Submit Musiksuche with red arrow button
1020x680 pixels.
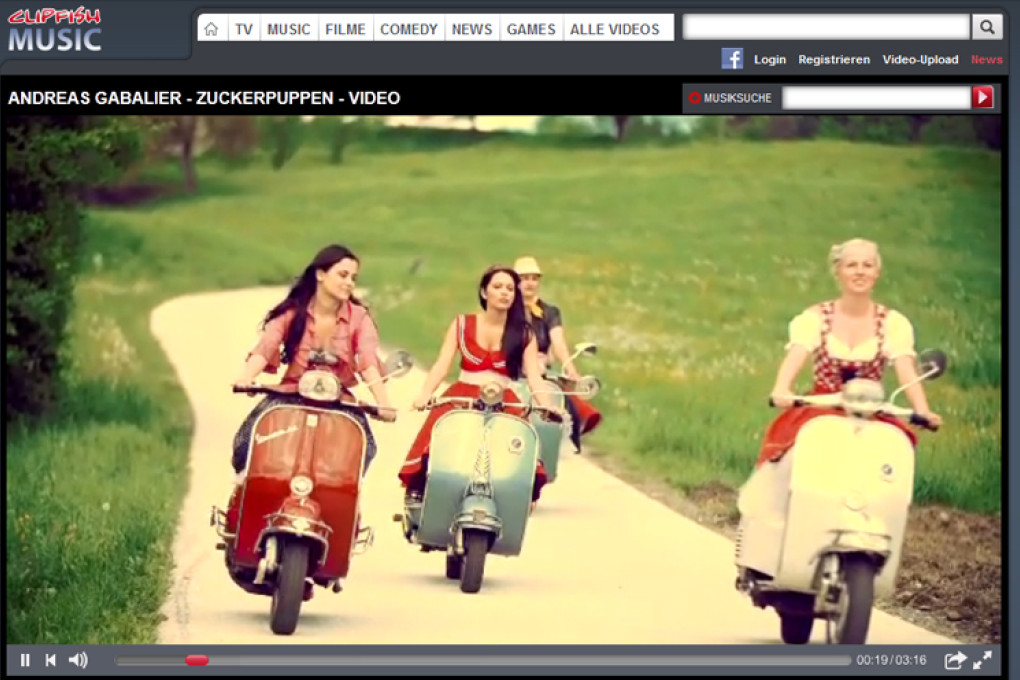click(983, 98)
